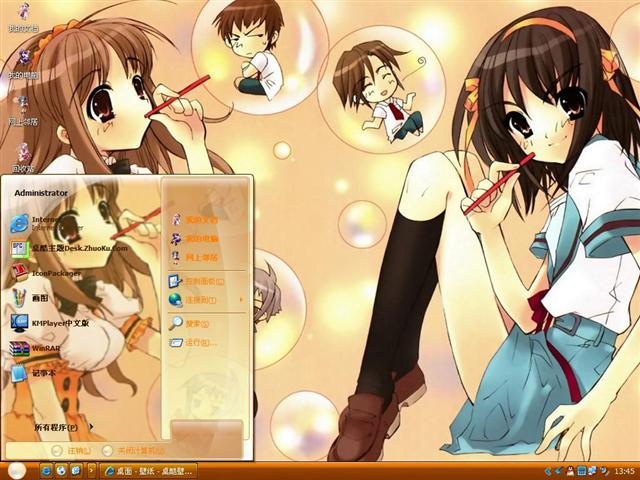Open WinRAR from the Start menu
Screen dimensions: 640x480
(35, 349)
